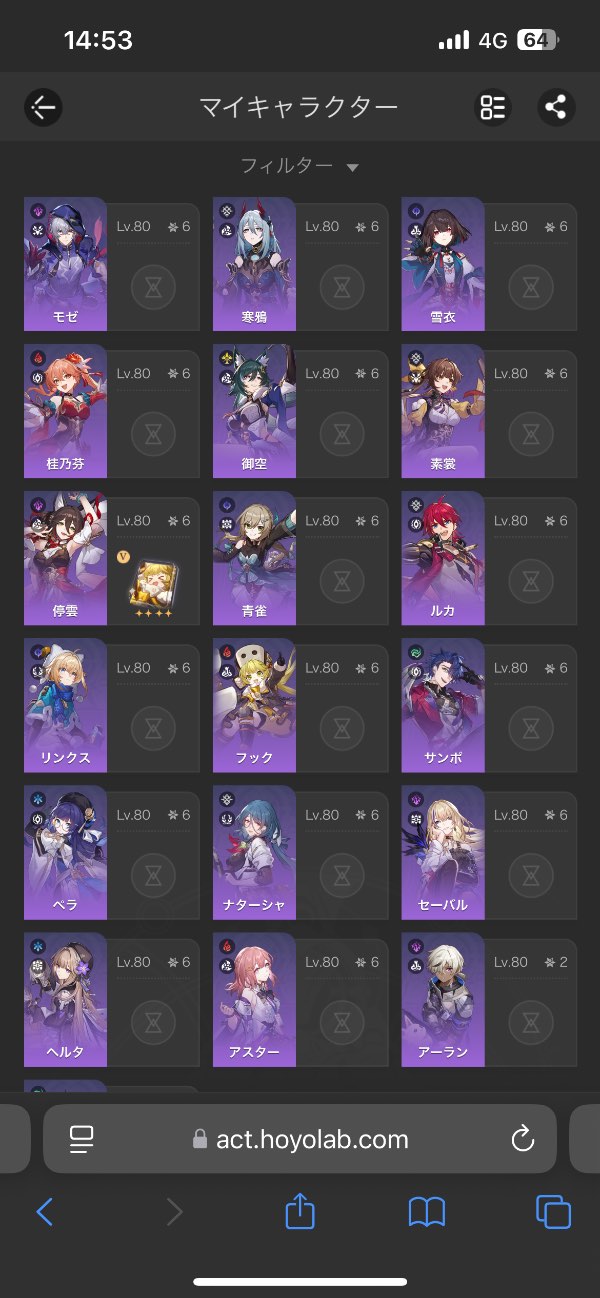Open セーバル character card

tap(489, 852)
